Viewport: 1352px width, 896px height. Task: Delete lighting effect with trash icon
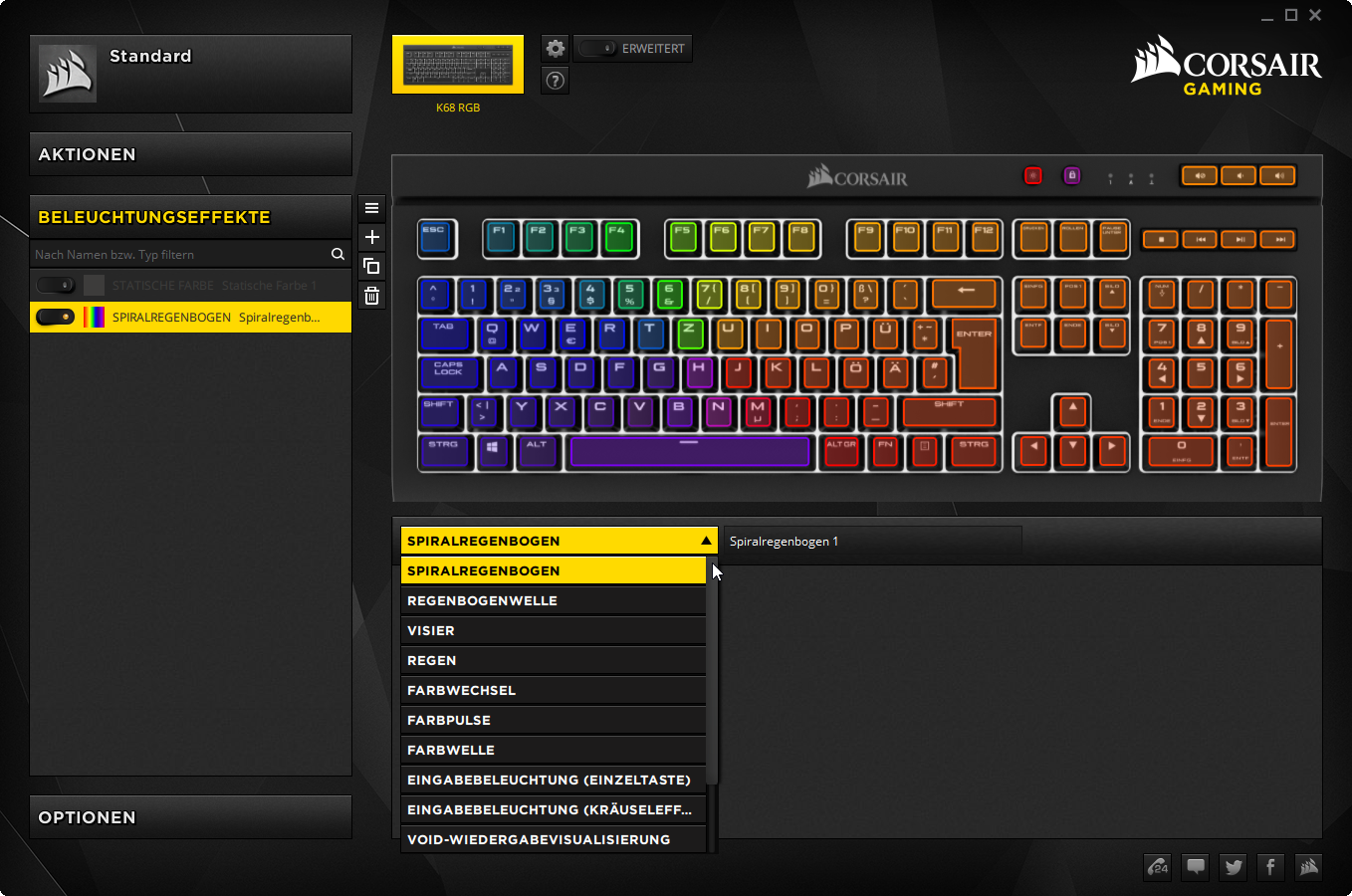(371, 296)
